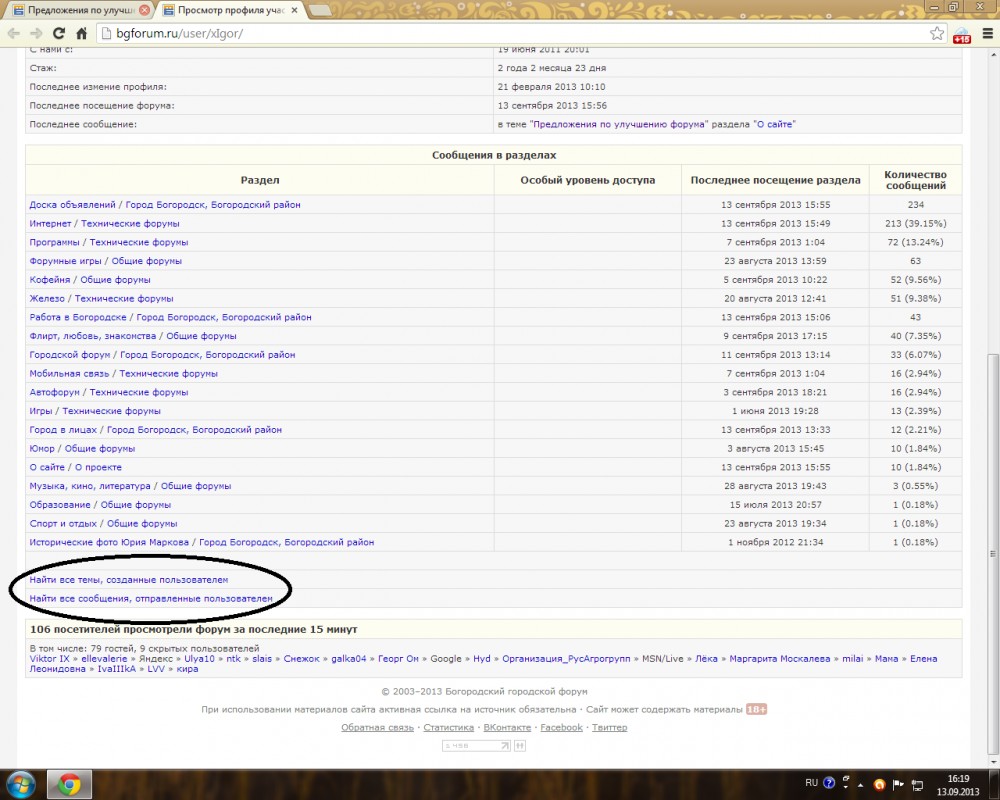1000x800 pixels.
Task: Click the address bar showing bgforum.ru/user/xIgor/
Action: [x=500, y=33]
